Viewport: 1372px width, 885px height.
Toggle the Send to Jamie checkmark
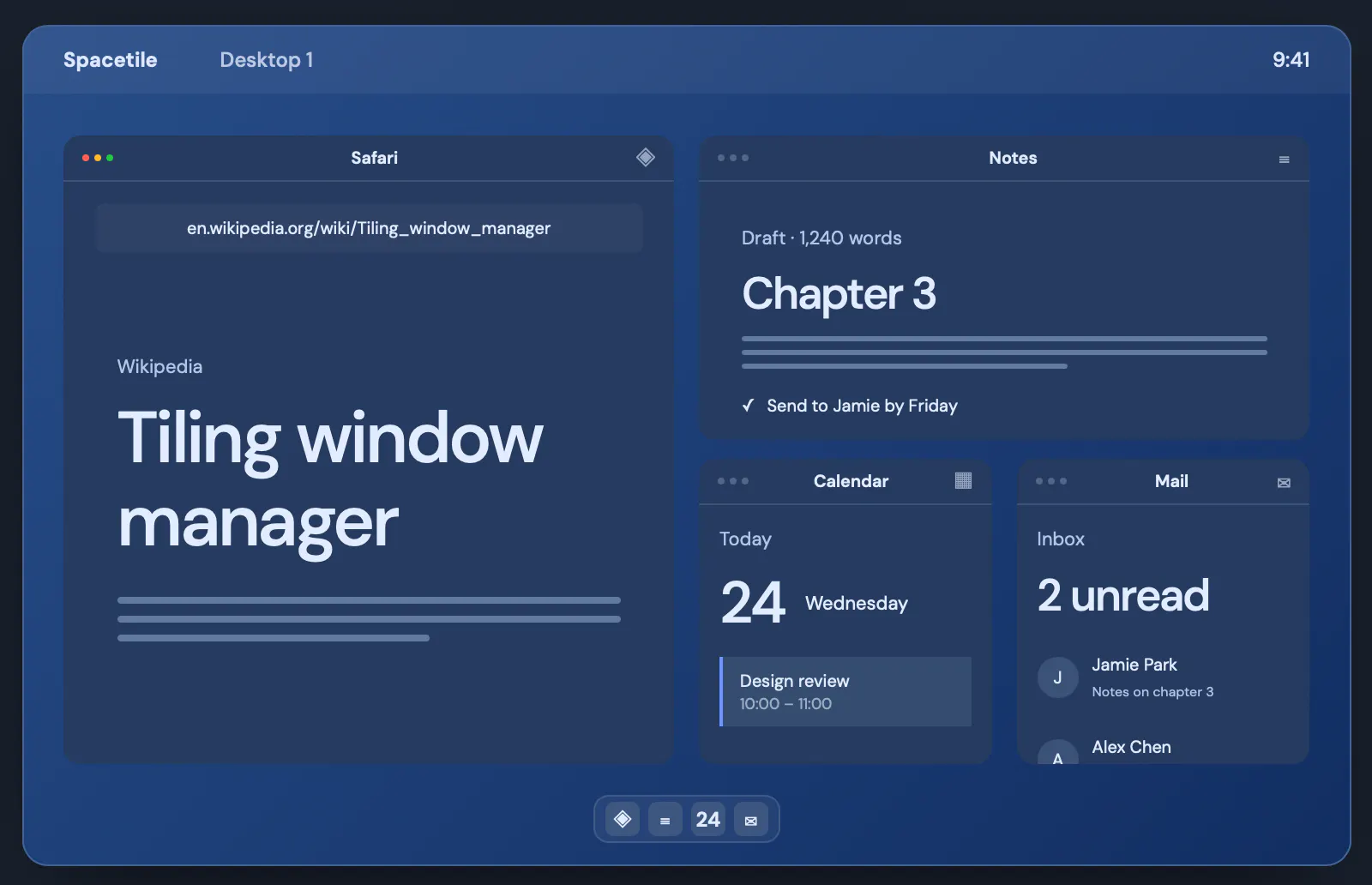(748, 406)
